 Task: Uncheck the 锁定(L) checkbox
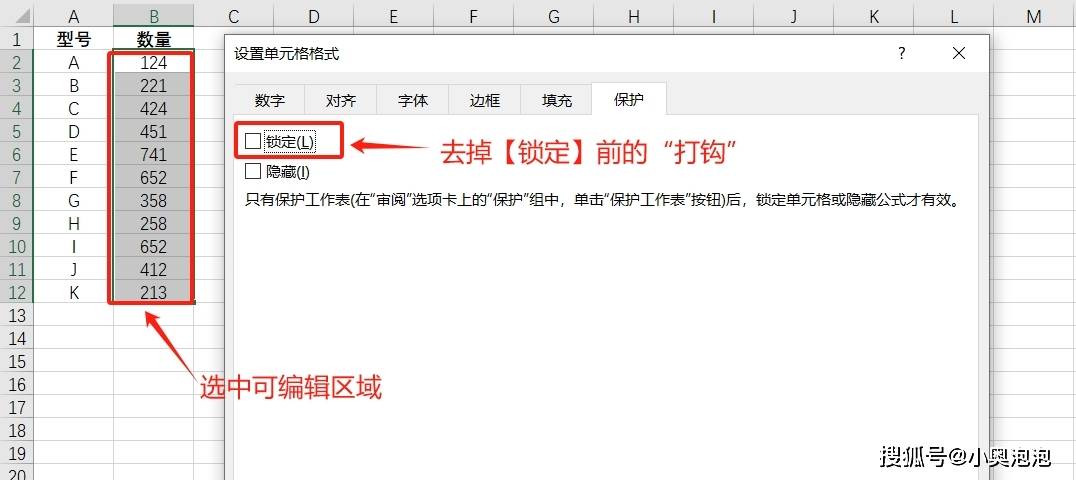253,141
